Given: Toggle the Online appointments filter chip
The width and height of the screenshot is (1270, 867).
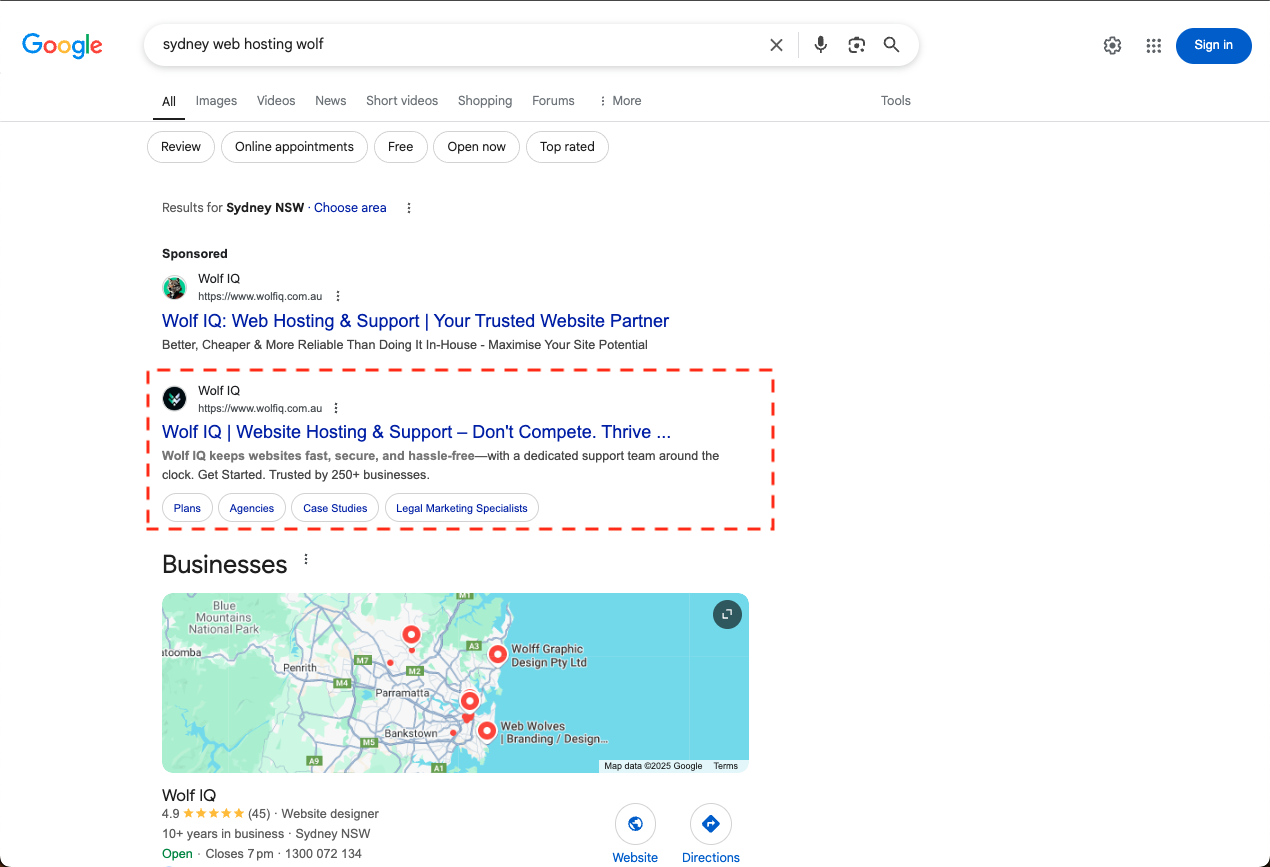Looking at the screenshot, I should [x=294, y=147].
